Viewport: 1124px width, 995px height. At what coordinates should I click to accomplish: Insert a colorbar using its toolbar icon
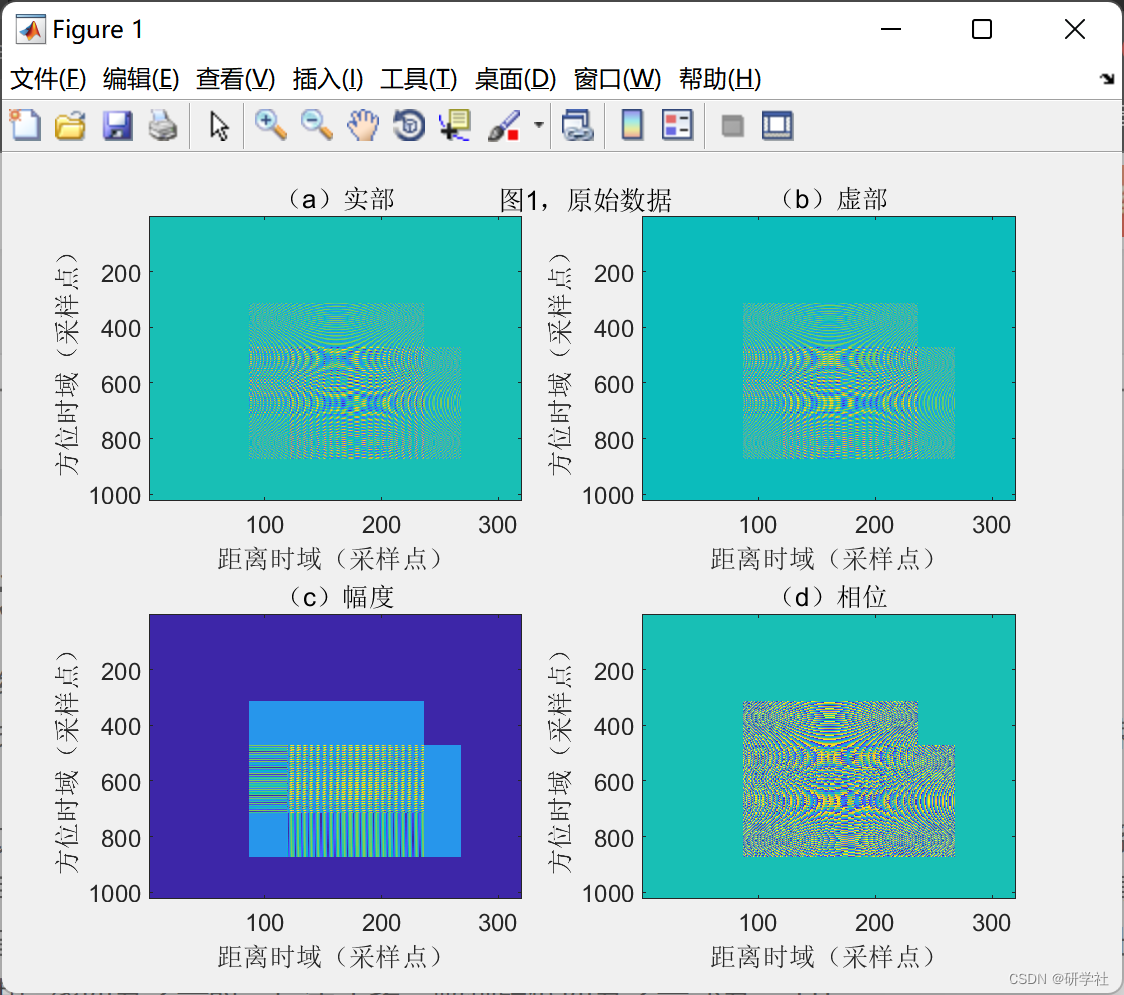click(x=631, y=125)
